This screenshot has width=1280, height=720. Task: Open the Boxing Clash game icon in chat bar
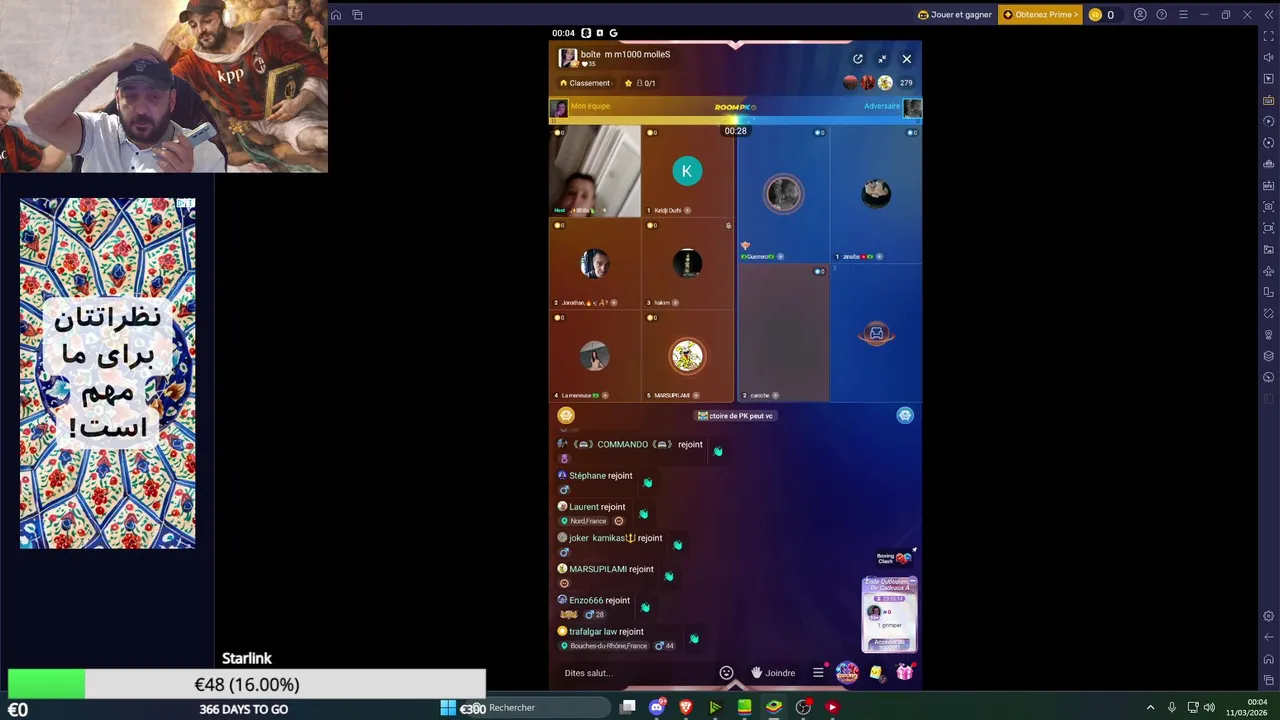pos(847,672)
